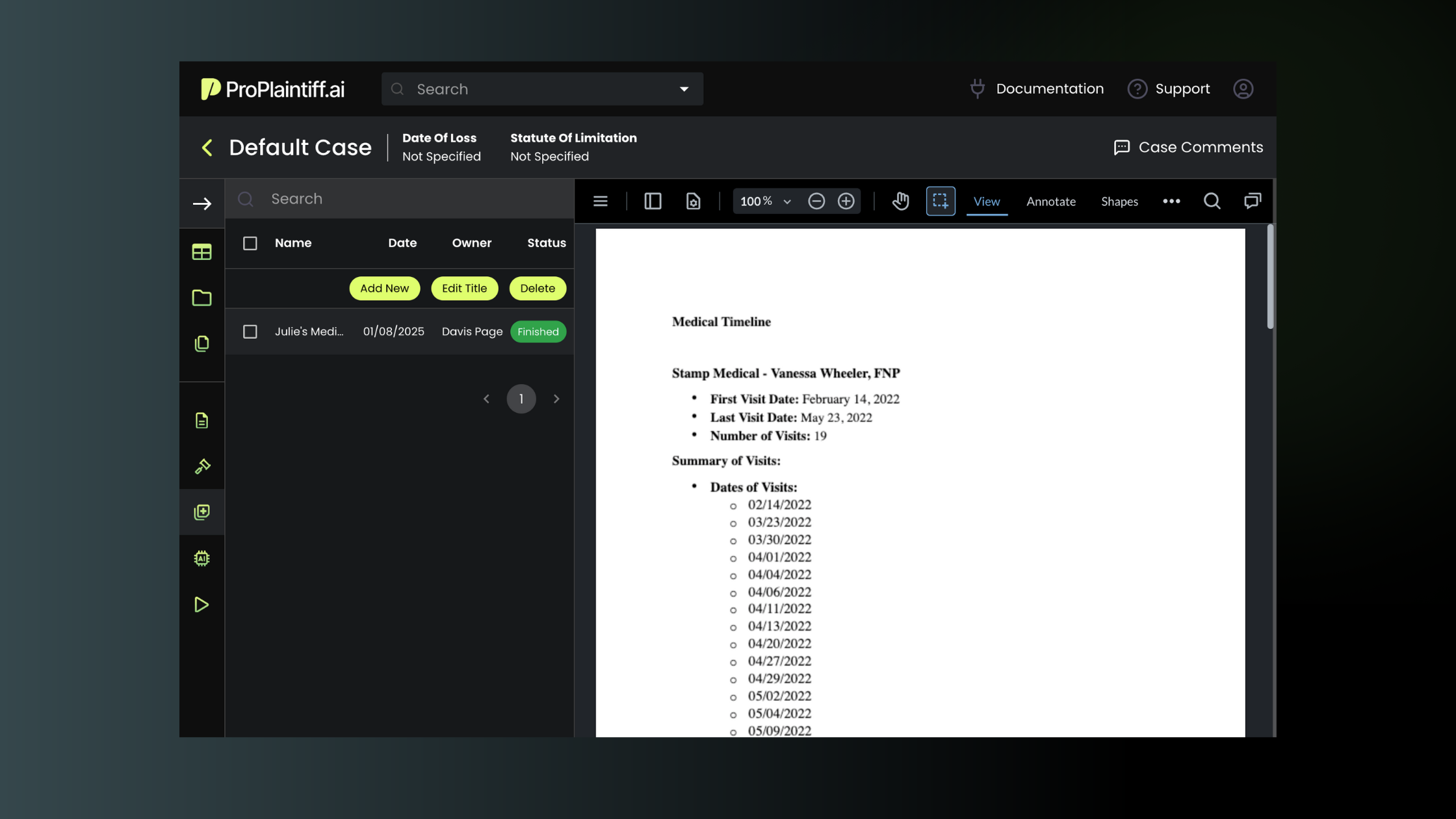1456x819 pixels.
Task: Switch to the Annotate tab
Action: 1050,201
